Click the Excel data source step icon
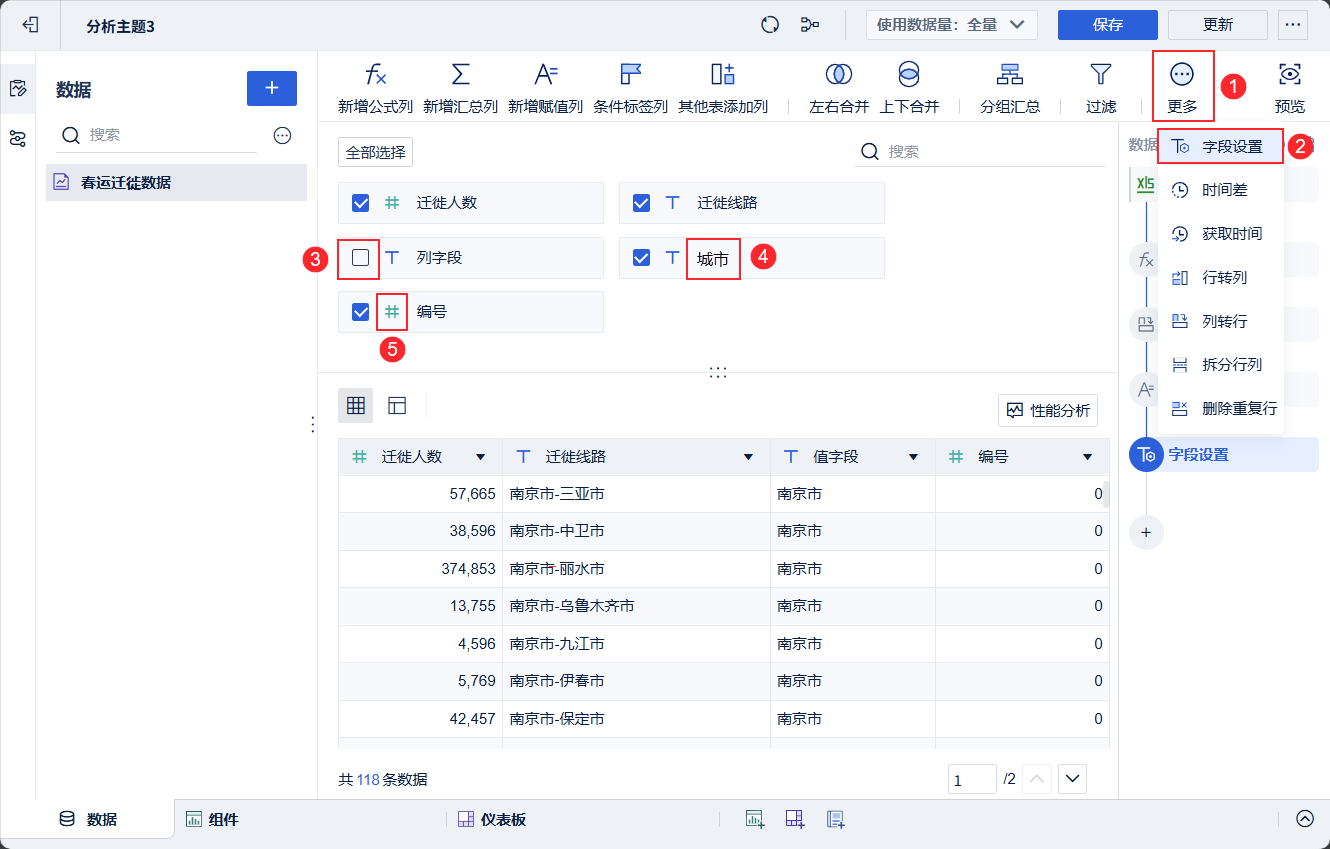Image resolution: width=1330 pixels, height=849 pixels. pyautogui.click(x=1146, y=184)
